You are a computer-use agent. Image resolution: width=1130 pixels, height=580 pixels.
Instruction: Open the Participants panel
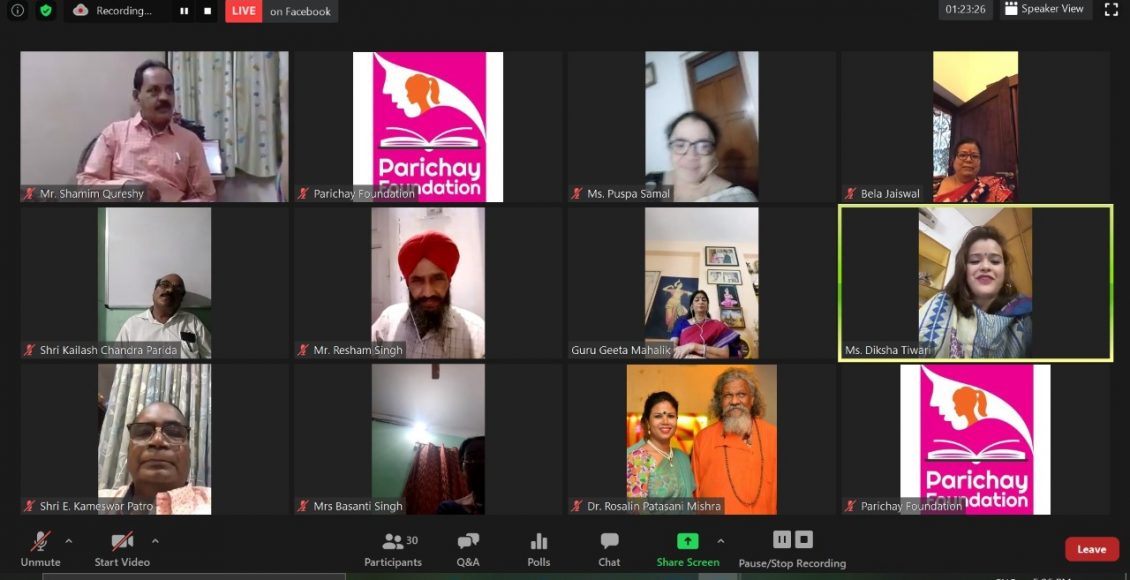pyautogui.click(x=393, y=549)
